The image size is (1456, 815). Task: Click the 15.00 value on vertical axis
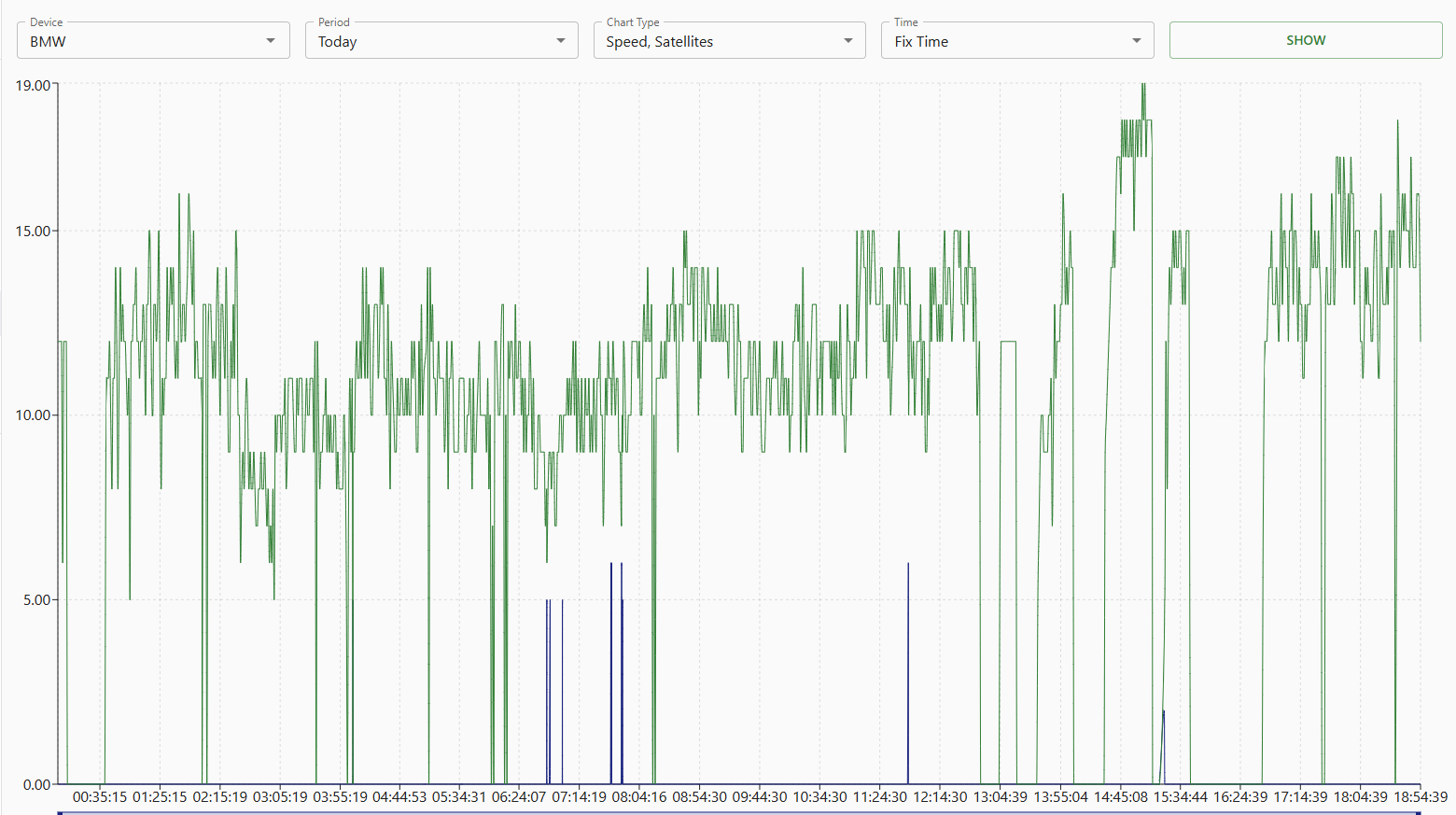pyautogui.click(x=33, y=232)
